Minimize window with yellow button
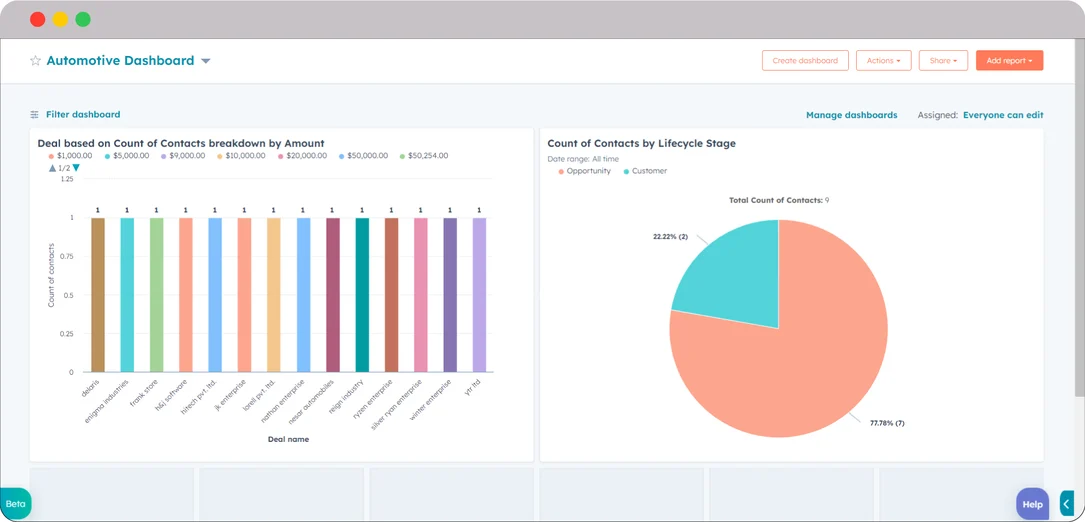Viewport: 1085px width, 522px height. [60, 19]
